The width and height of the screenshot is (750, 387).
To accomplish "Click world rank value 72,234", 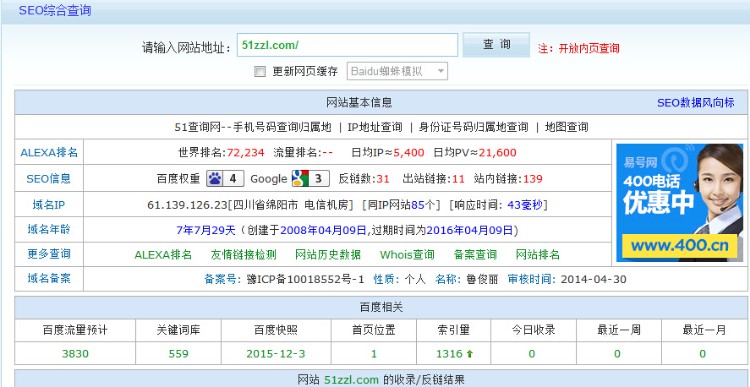I will [245, 153].
